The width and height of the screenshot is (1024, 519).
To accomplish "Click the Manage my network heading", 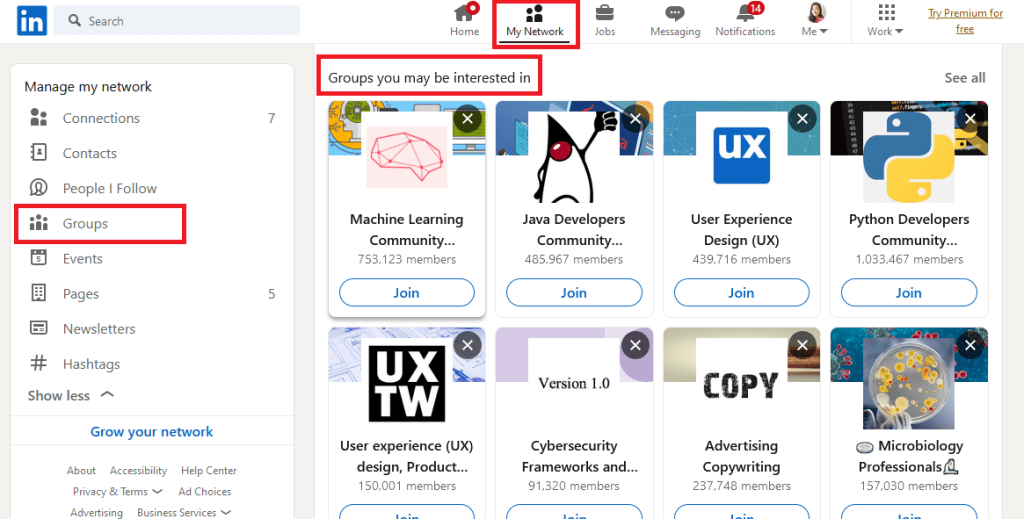I will pyautogui.click(x=88, y=87).
